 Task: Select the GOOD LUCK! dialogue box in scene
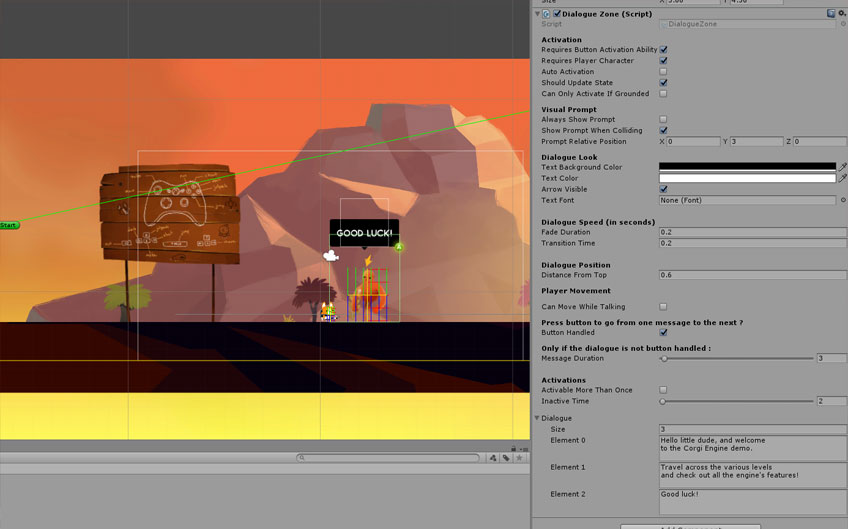tap(364, 233)
